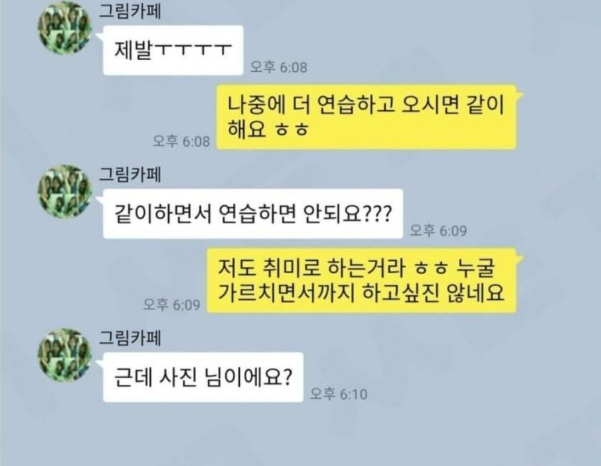The height and width of the screenshot is (466, 601).
Task: Click 오후 6:08 timestamp beside yellow 나중에 bubble
Action: (181, 141)
